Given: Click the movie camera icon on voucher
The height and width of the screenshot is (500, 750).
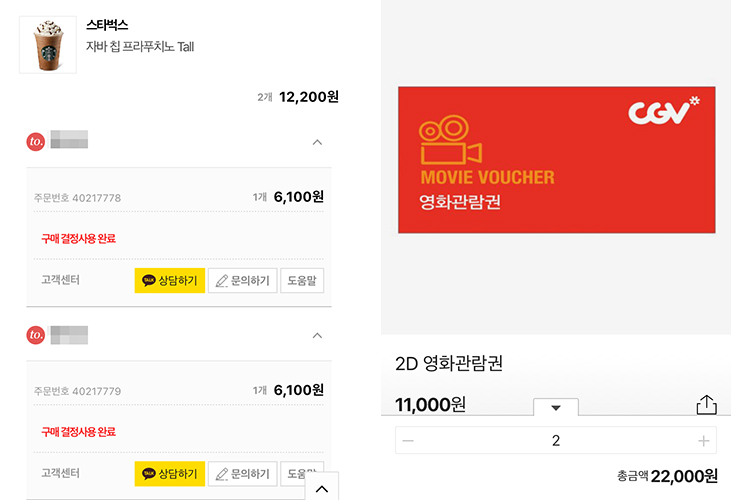Looking at the screenshot, I should pyautogui.click(x=450, y=140).
